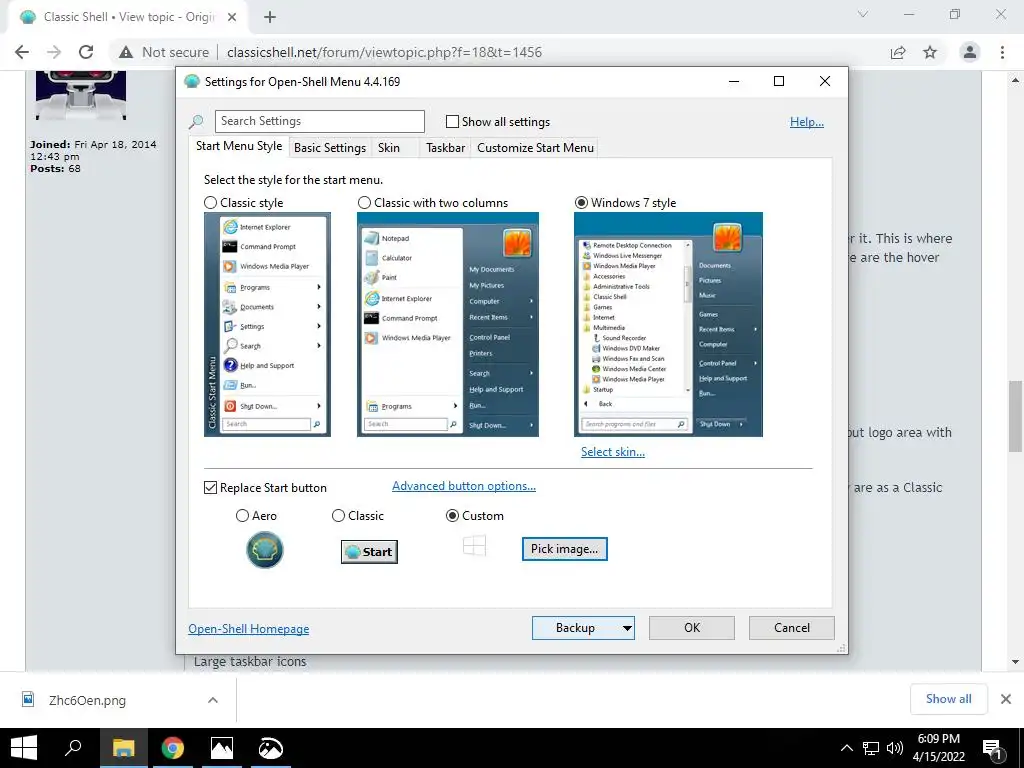The height and width of the screenshot is (768, 1024).
Task: Click the Classic Start button preview image
Action: [369, 552]
